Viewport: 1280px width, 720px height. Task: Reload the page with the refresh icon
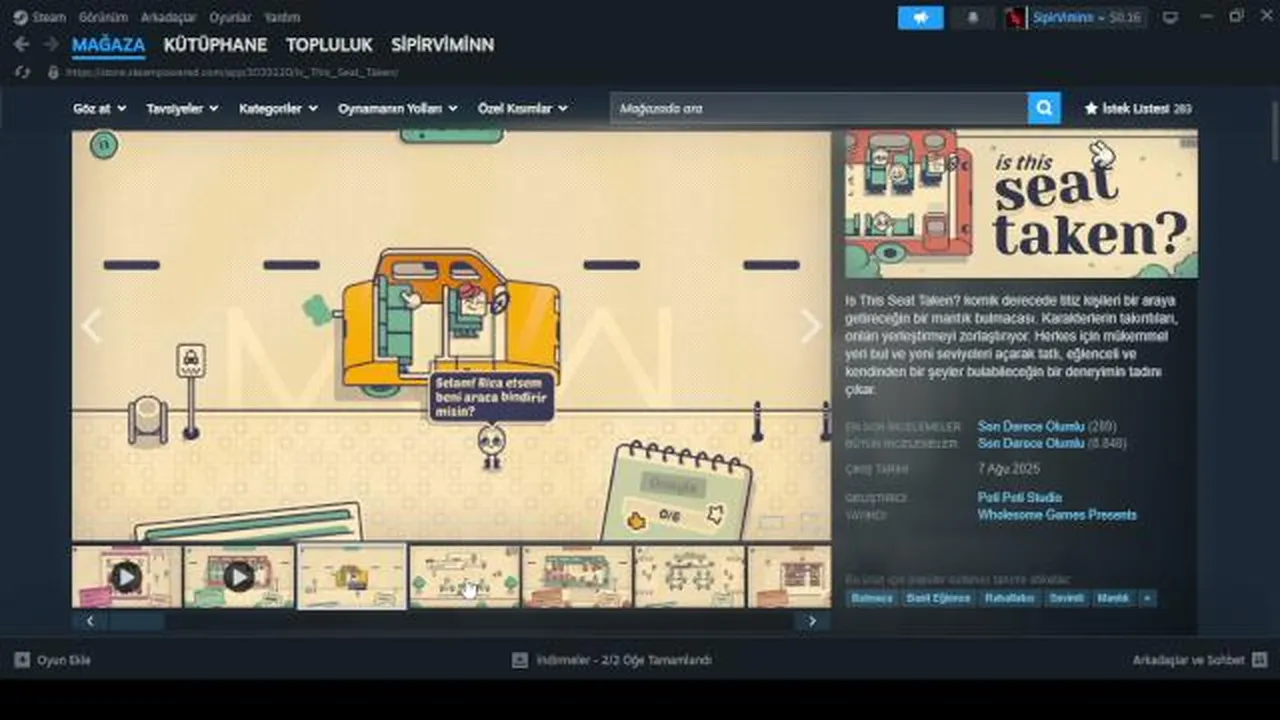pyautogui.click(x=22, y=73)
